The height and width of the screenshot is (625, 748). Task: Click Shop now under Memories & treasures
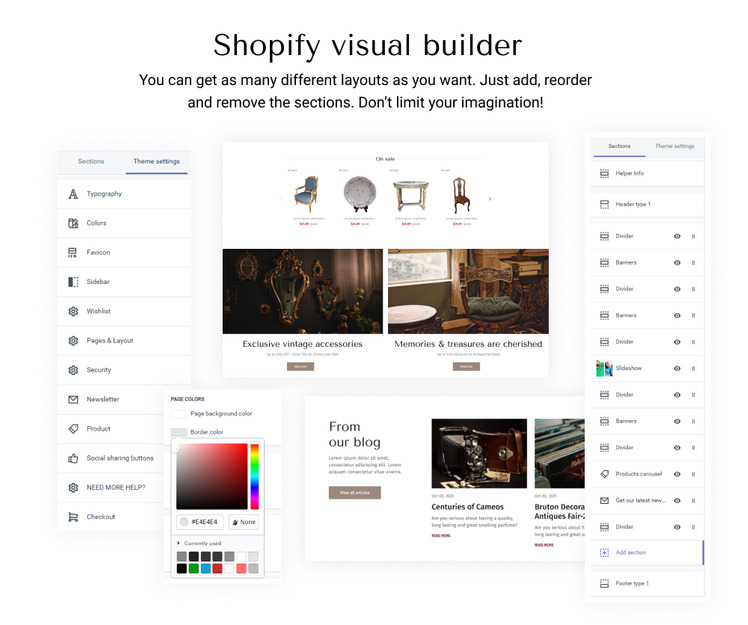coord(466,366)
